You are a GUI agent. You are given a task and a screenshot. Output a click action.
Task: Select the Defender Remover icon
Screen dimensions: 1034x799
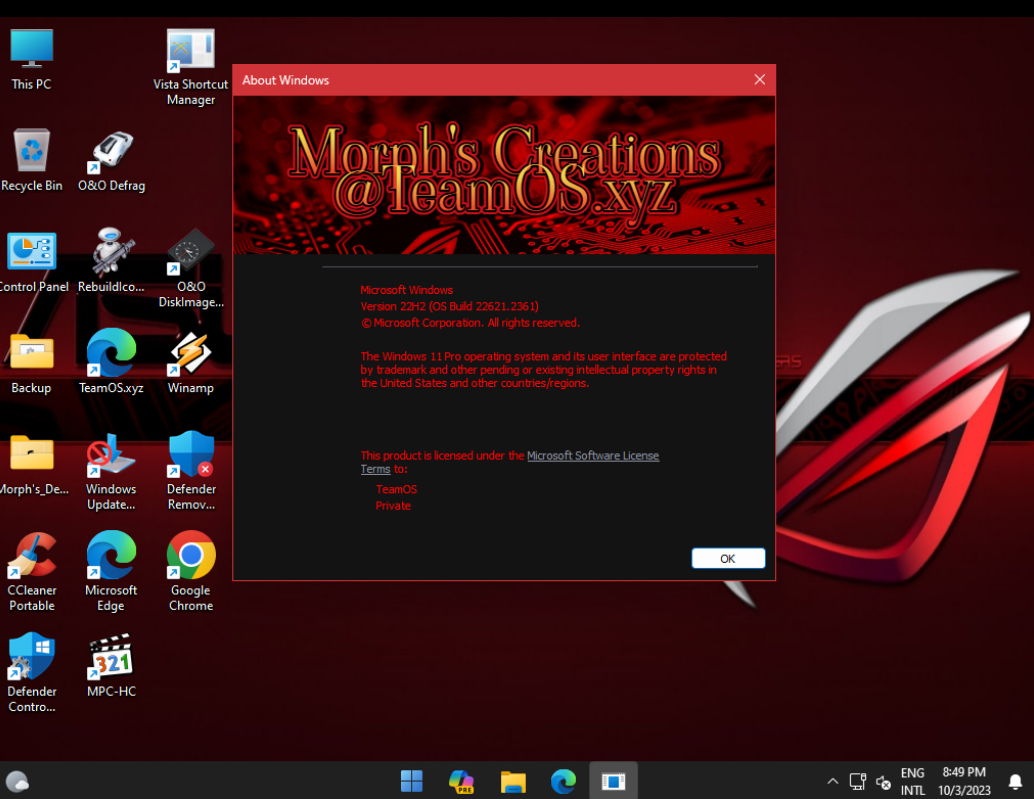191,471
